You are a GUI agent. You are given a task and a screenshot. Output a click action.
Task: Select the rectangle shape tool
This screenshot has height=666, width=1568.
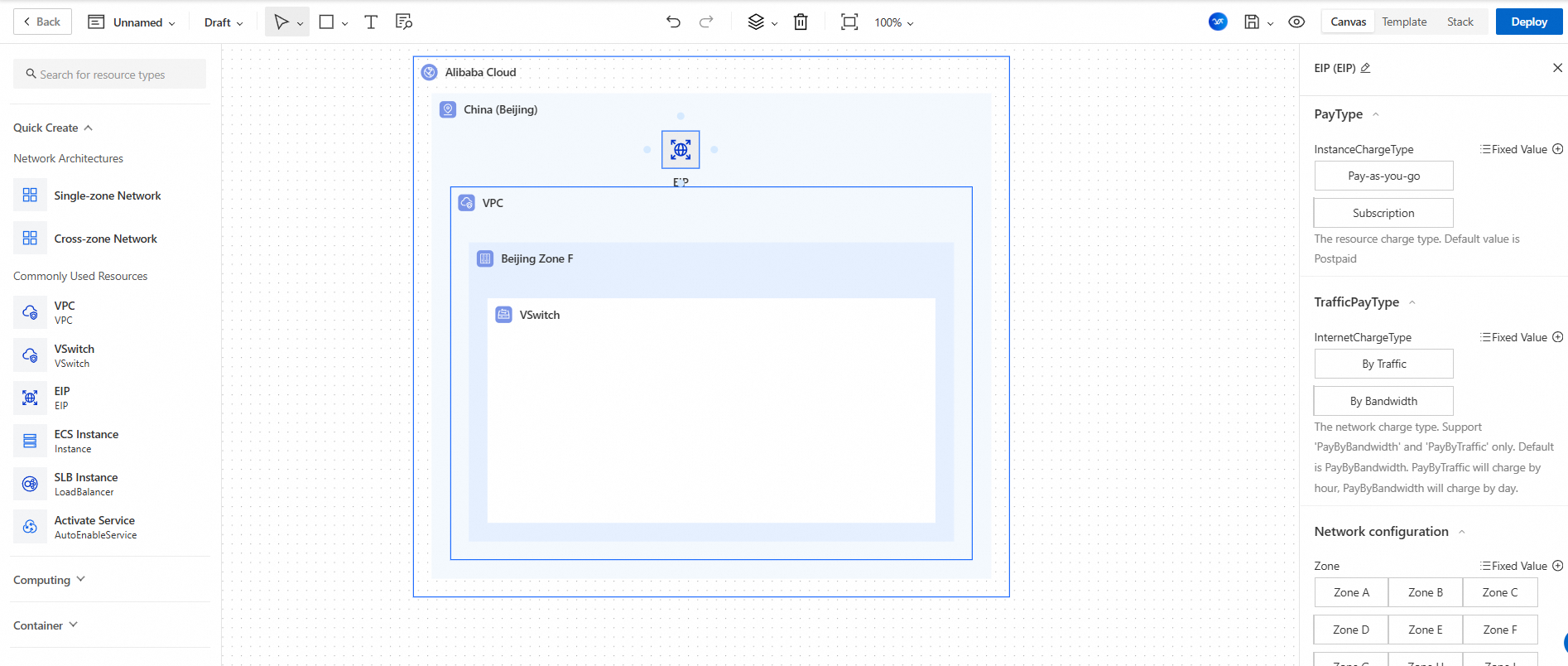coord(327,22)
